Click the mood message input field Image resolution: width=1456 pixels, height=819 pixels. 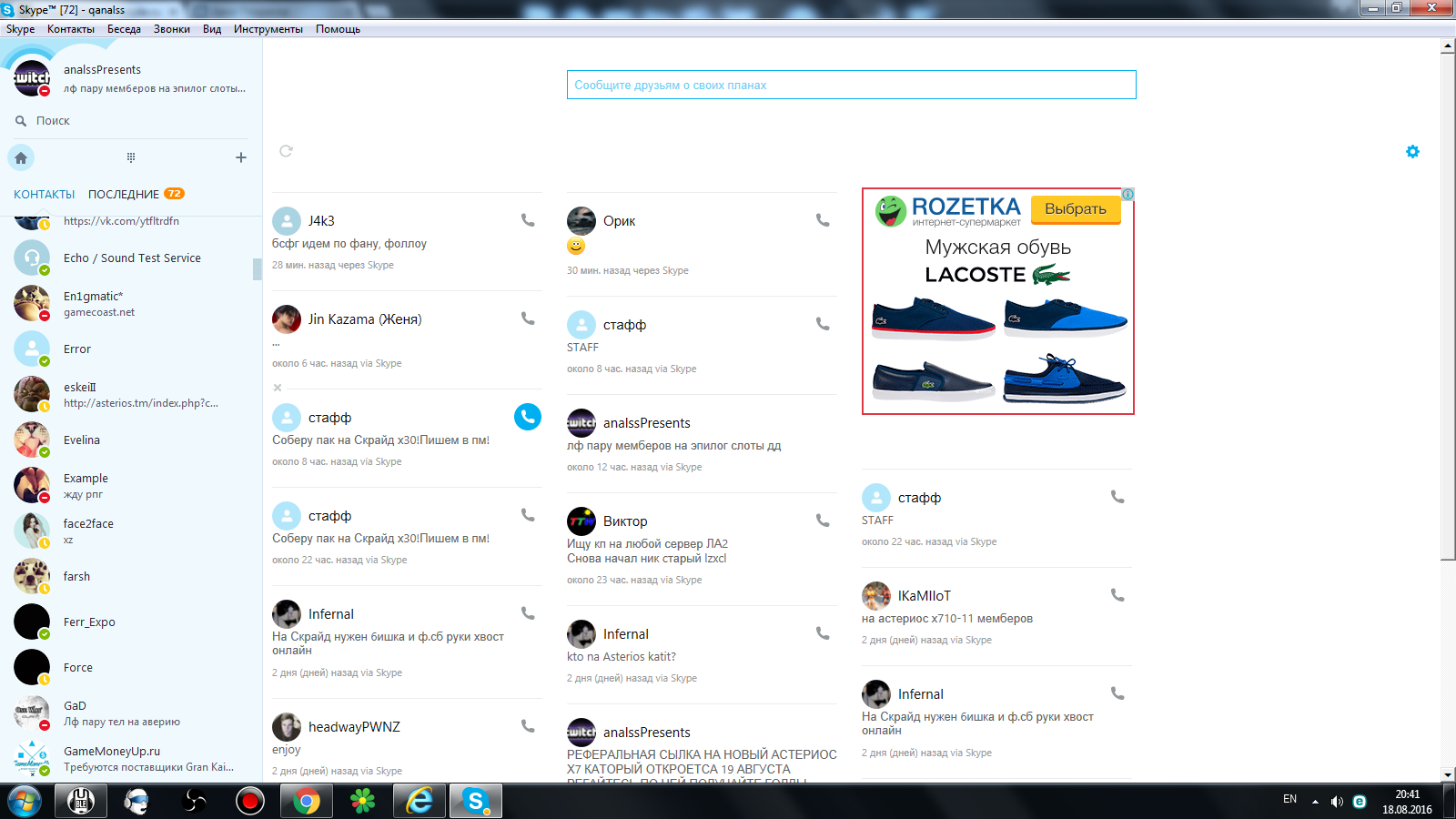click(x=851, y=85)
